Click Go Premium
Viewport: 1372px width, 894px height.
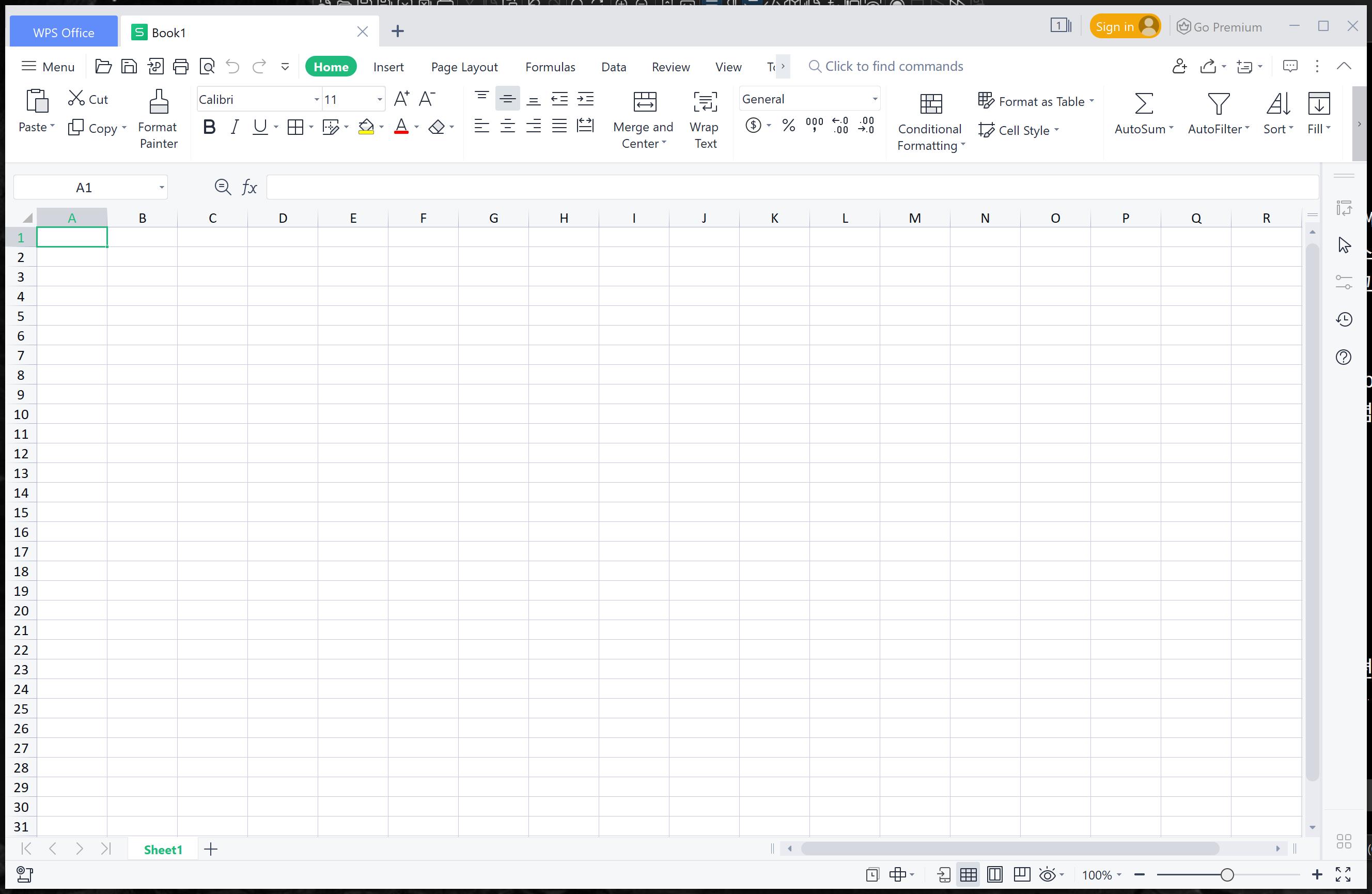[1219, 27]
